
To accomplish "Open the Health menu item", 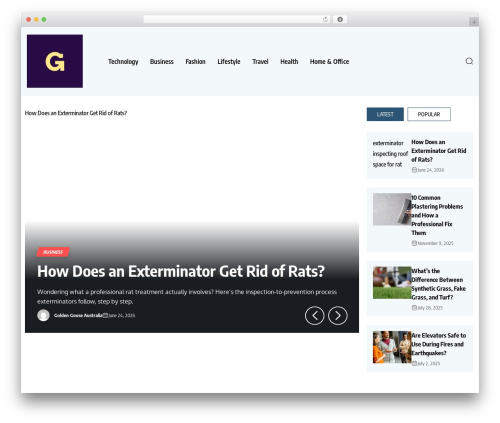I will pos(289,62).
